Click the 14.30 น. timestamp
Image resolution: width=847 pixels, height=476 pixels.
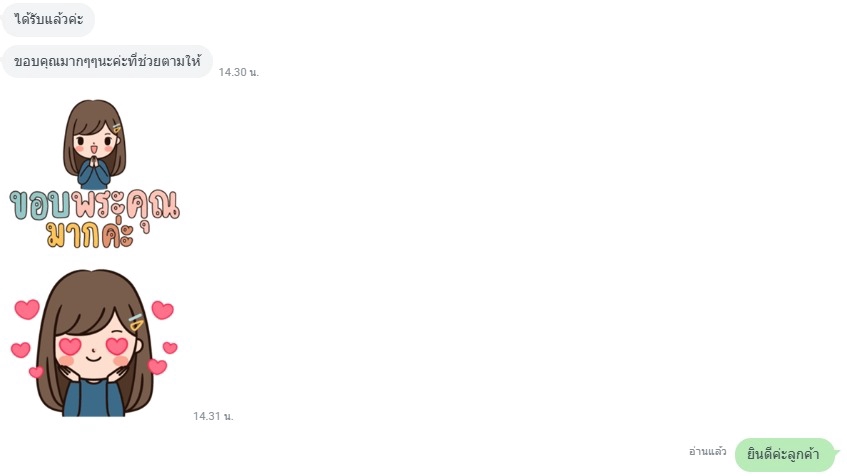tap(239, 72)
